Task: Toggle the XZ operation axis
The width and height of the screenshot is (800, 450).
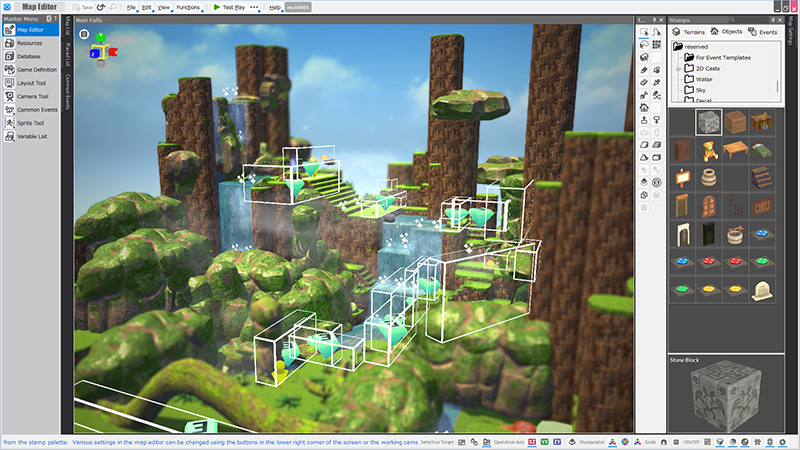Action: click(532, 442)
